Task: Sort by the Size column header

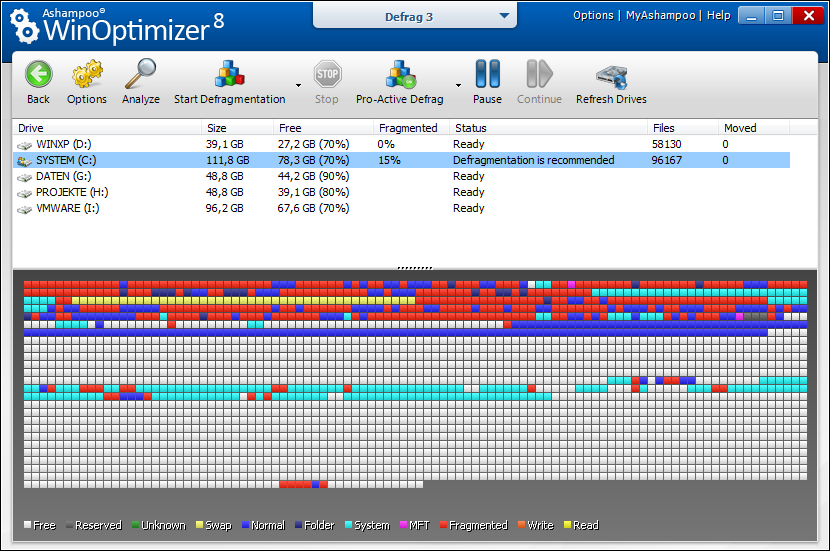Action: coord(237,128)
